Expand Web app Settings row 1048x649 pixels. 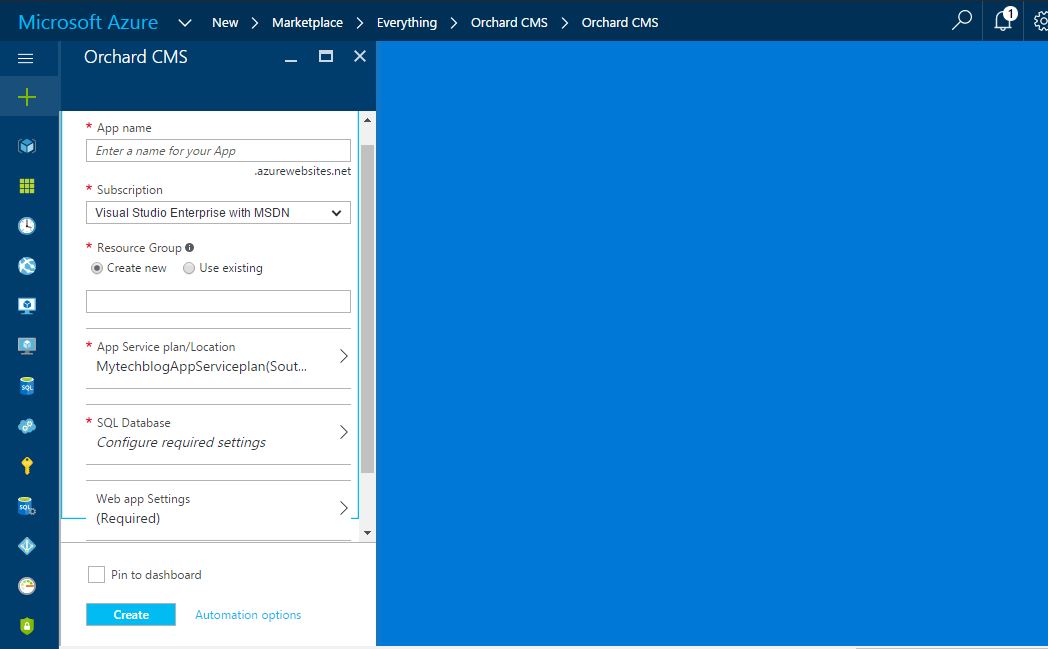(218, 509)
